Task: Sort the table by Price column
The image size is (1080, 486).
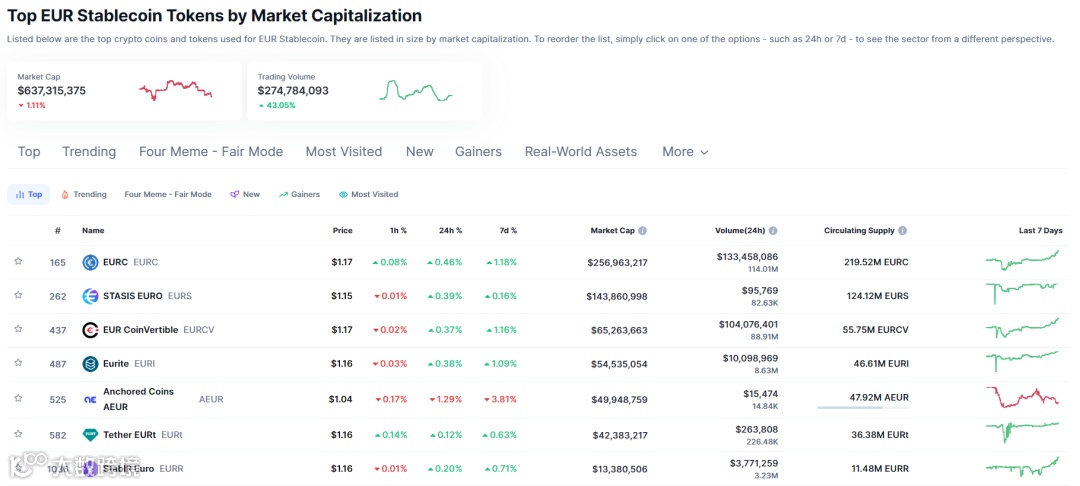Action: [x=342, y=231]
